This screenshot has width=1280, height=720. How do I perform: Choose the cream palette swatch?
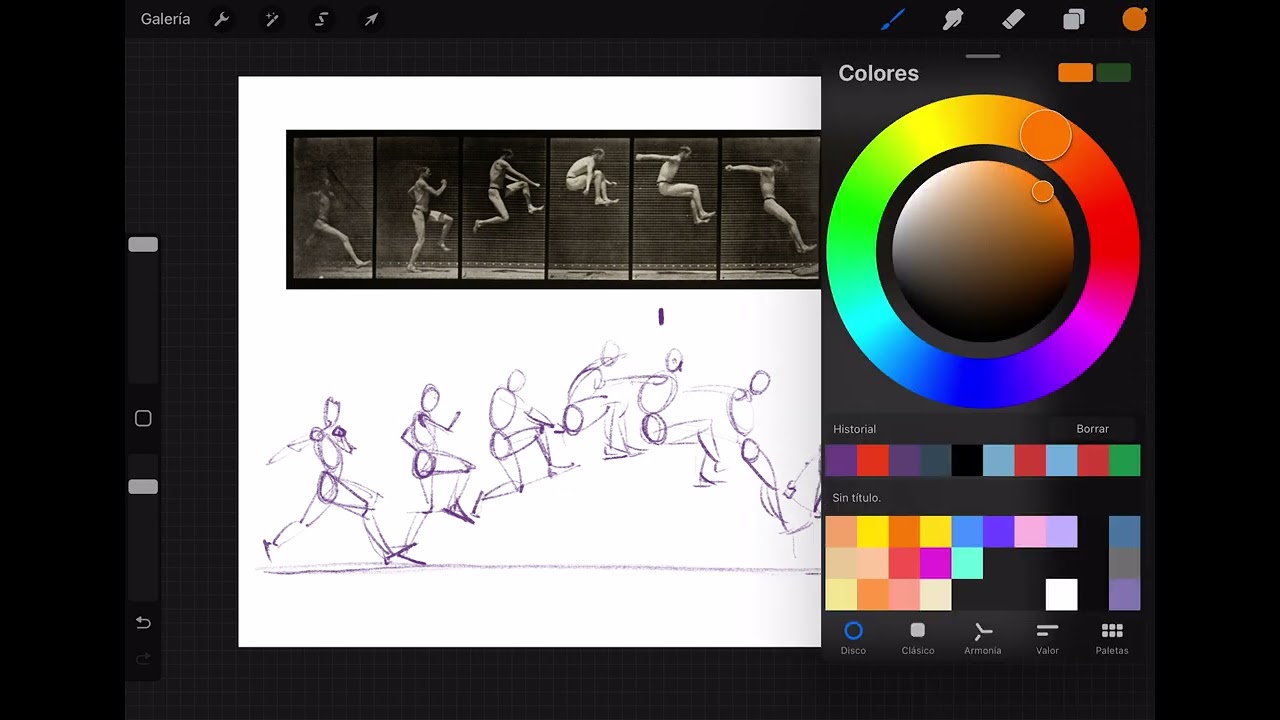pos(935,594)
